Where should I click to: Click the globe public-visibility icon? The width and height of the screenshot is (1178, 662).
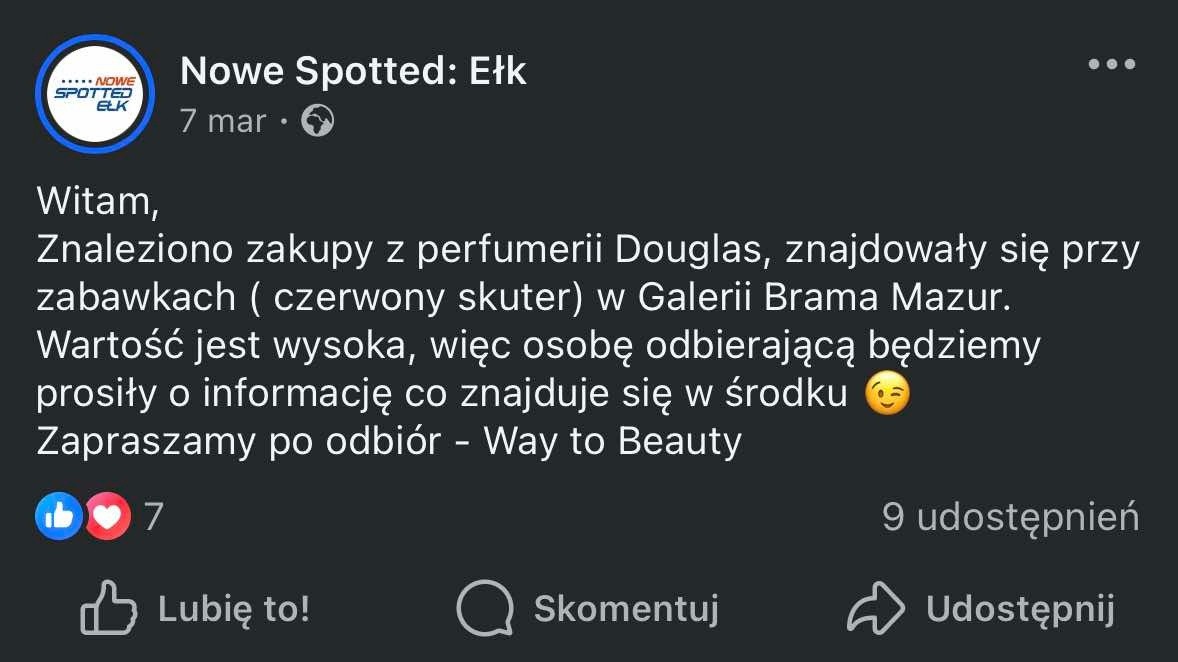point(318,121)
